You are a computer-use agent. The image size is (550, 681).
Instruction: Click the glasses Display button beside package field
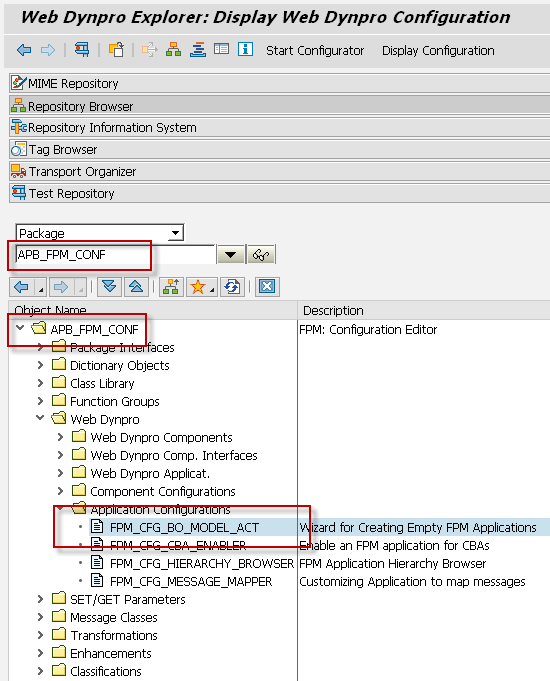pyautogui.click(x=261, y=255)
